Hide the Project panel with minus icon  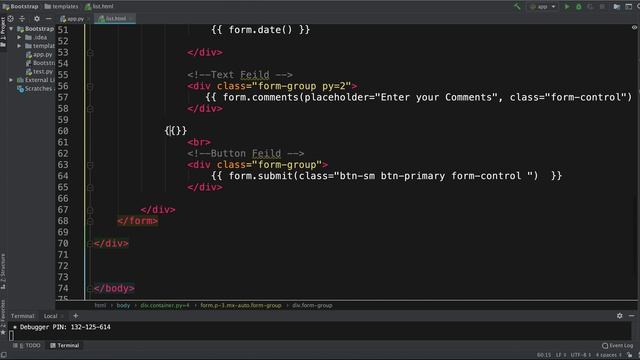(49, 18)
